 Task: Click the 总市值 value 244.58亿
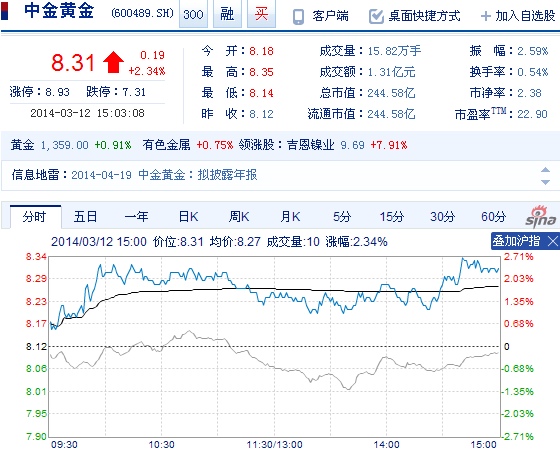[391, 93]
